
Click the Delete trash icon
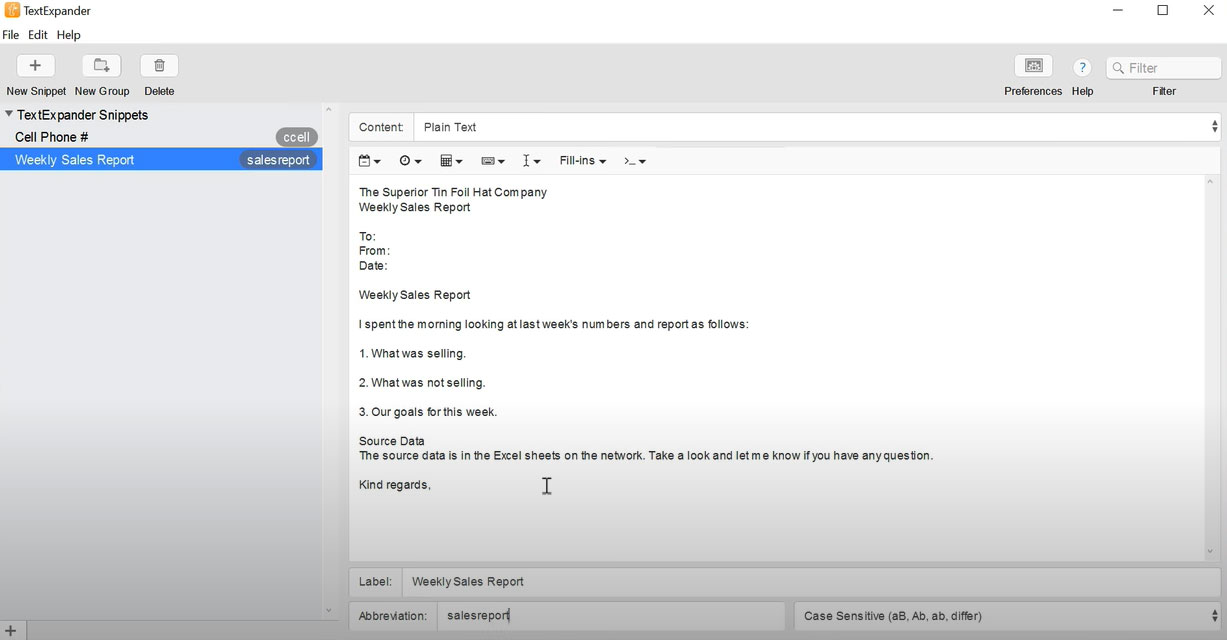coord(159,66)
